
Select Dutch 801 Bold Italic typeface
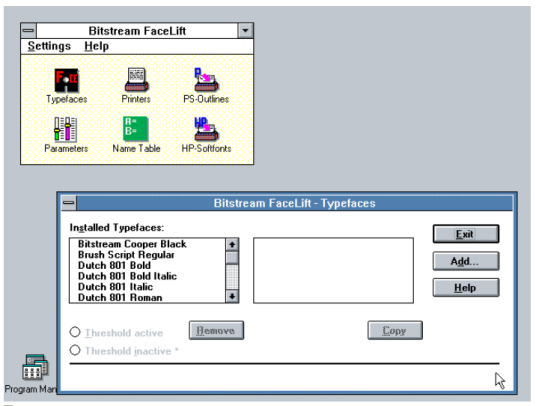pos(147,276)
